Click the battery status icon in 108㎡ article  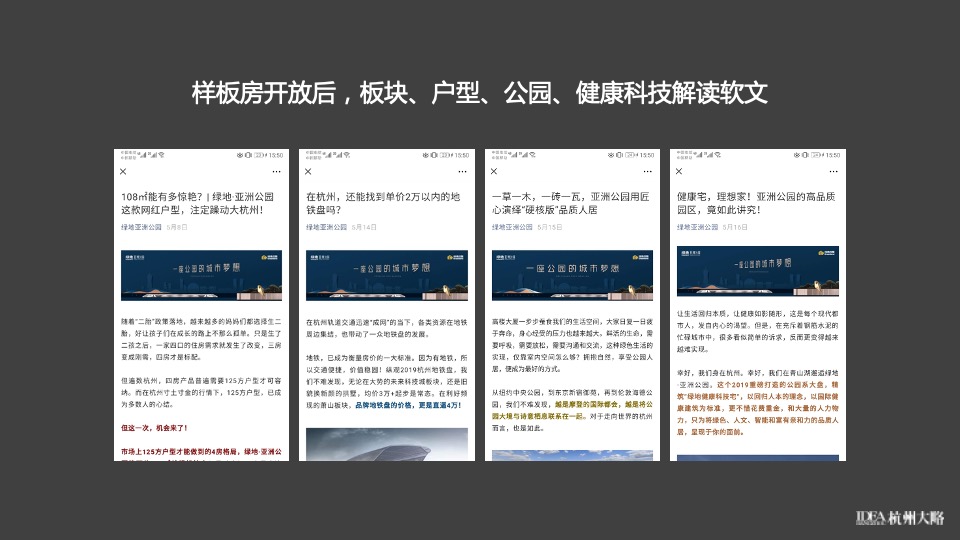pos(258,156)
